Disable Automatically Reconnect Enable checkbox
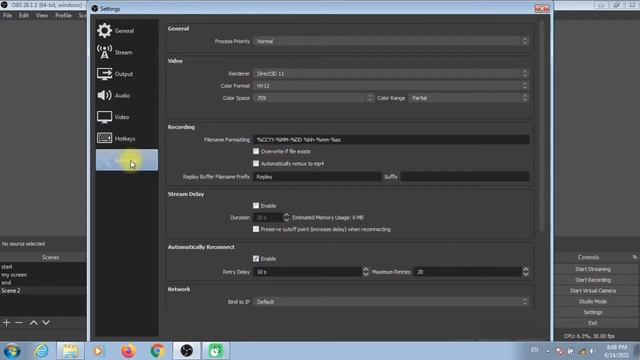The image size is (640, 360). [x=256, y=259]
